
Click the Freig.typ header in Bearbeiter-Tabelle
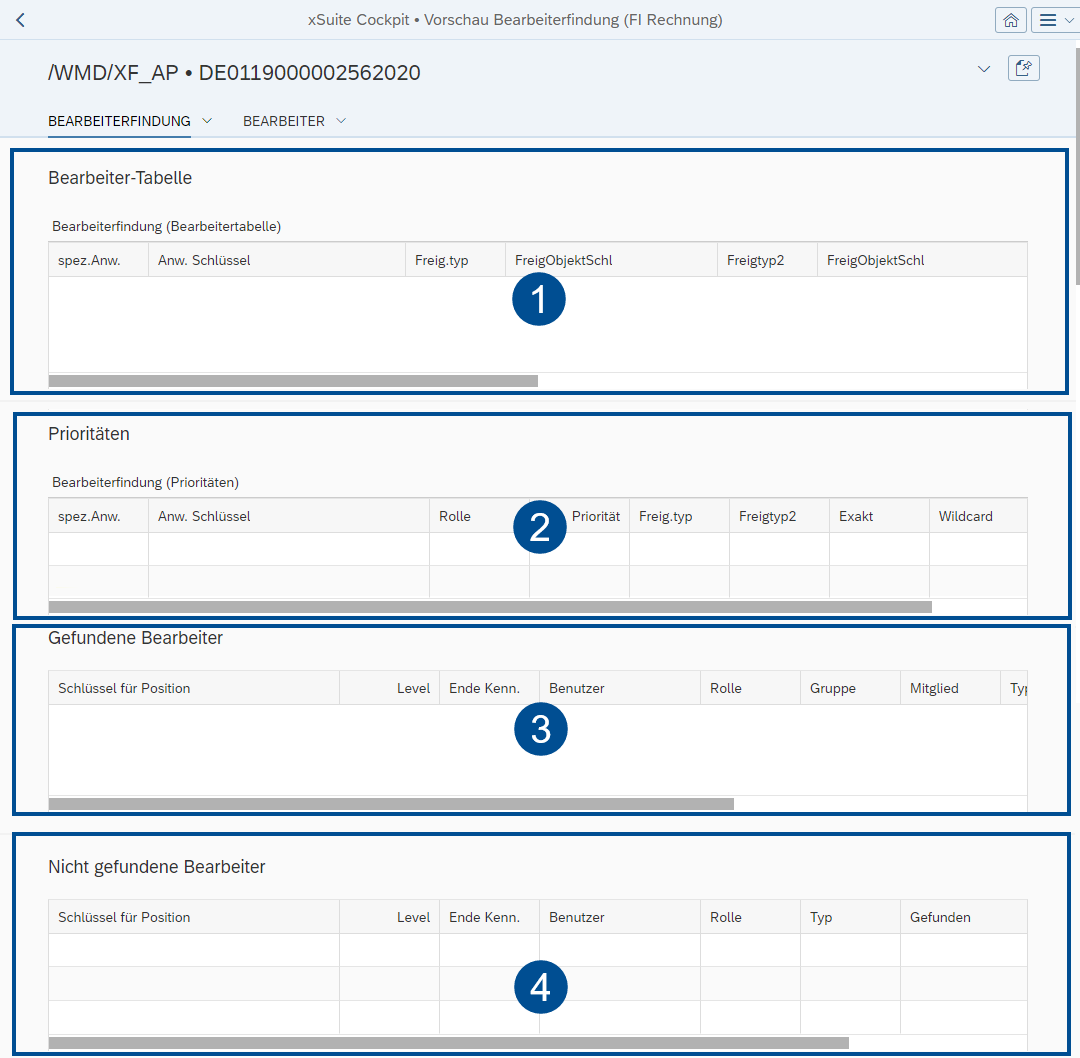(439, 258)
